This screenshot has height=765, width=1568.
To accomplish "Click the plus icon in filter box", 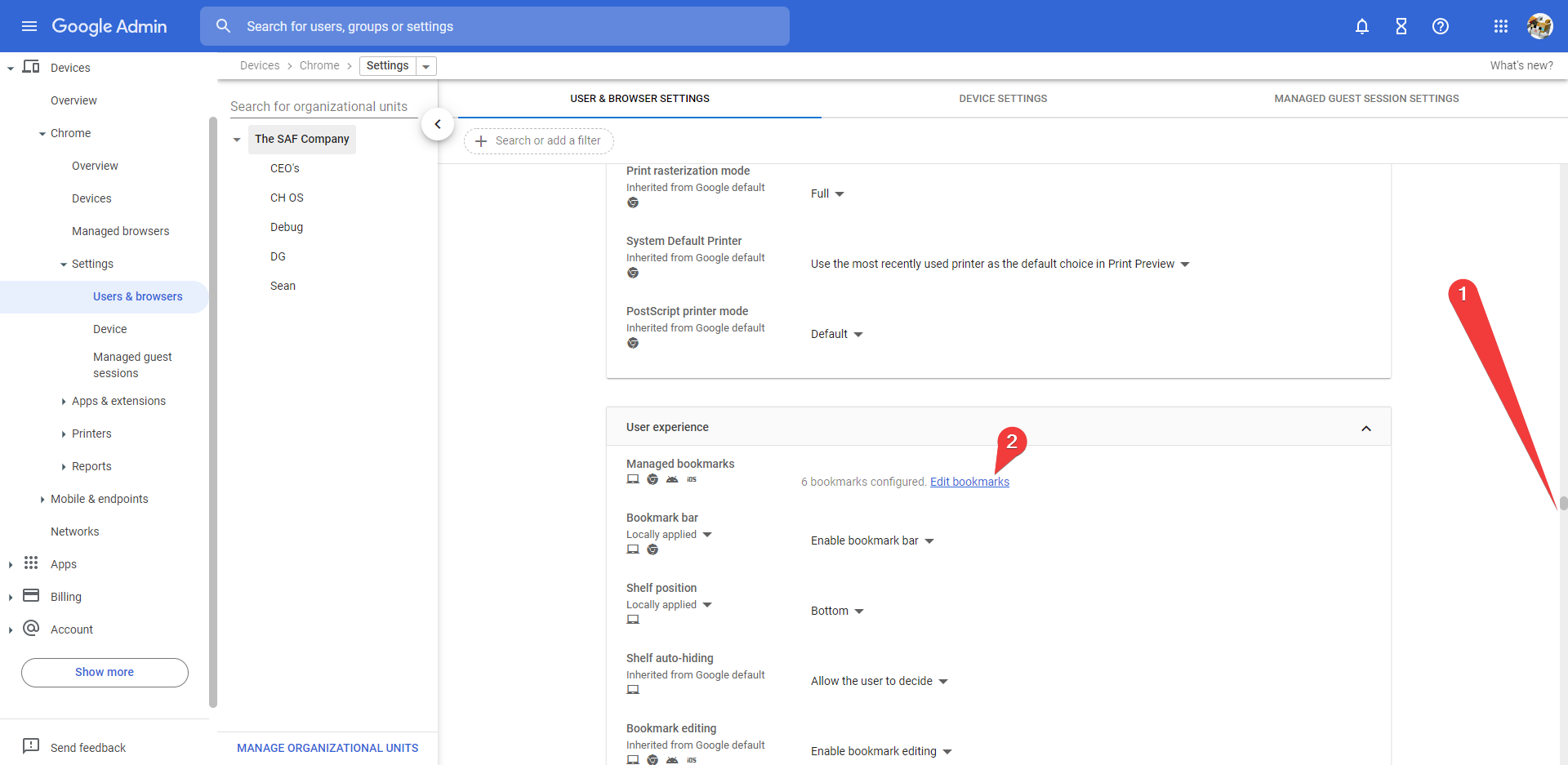I will tap(481, 140).
